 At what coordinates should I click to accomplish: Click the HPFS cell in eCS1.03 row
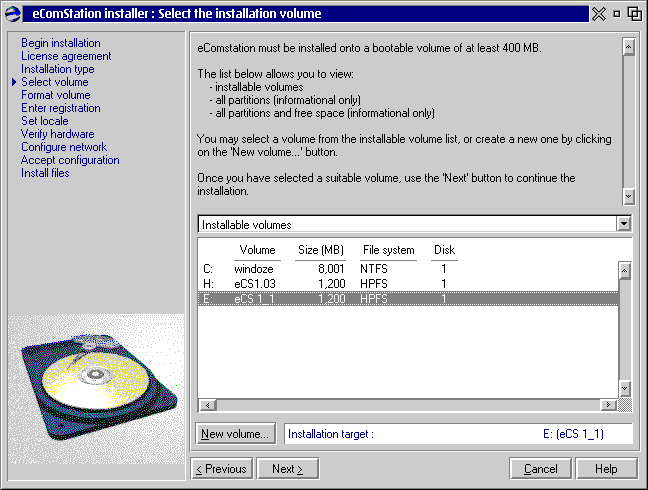(x=374, y=284)
